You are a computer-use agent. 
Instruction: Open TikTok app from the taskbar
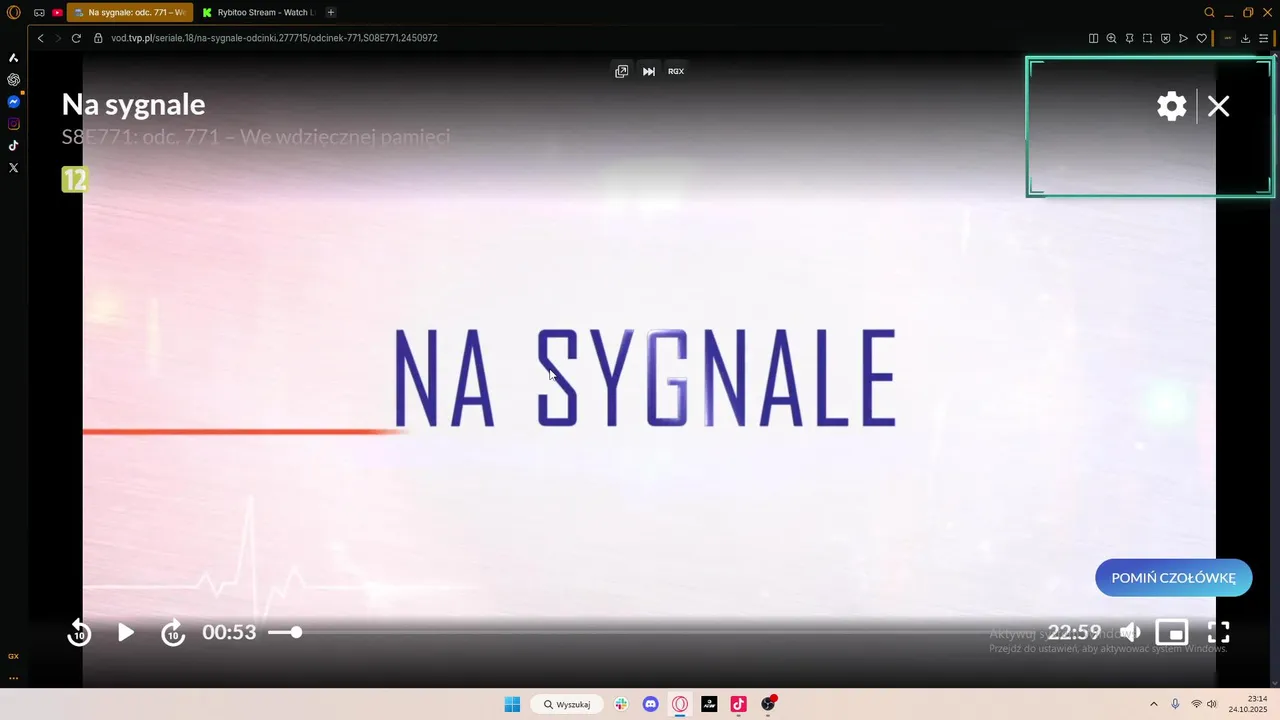pos(738,704)
